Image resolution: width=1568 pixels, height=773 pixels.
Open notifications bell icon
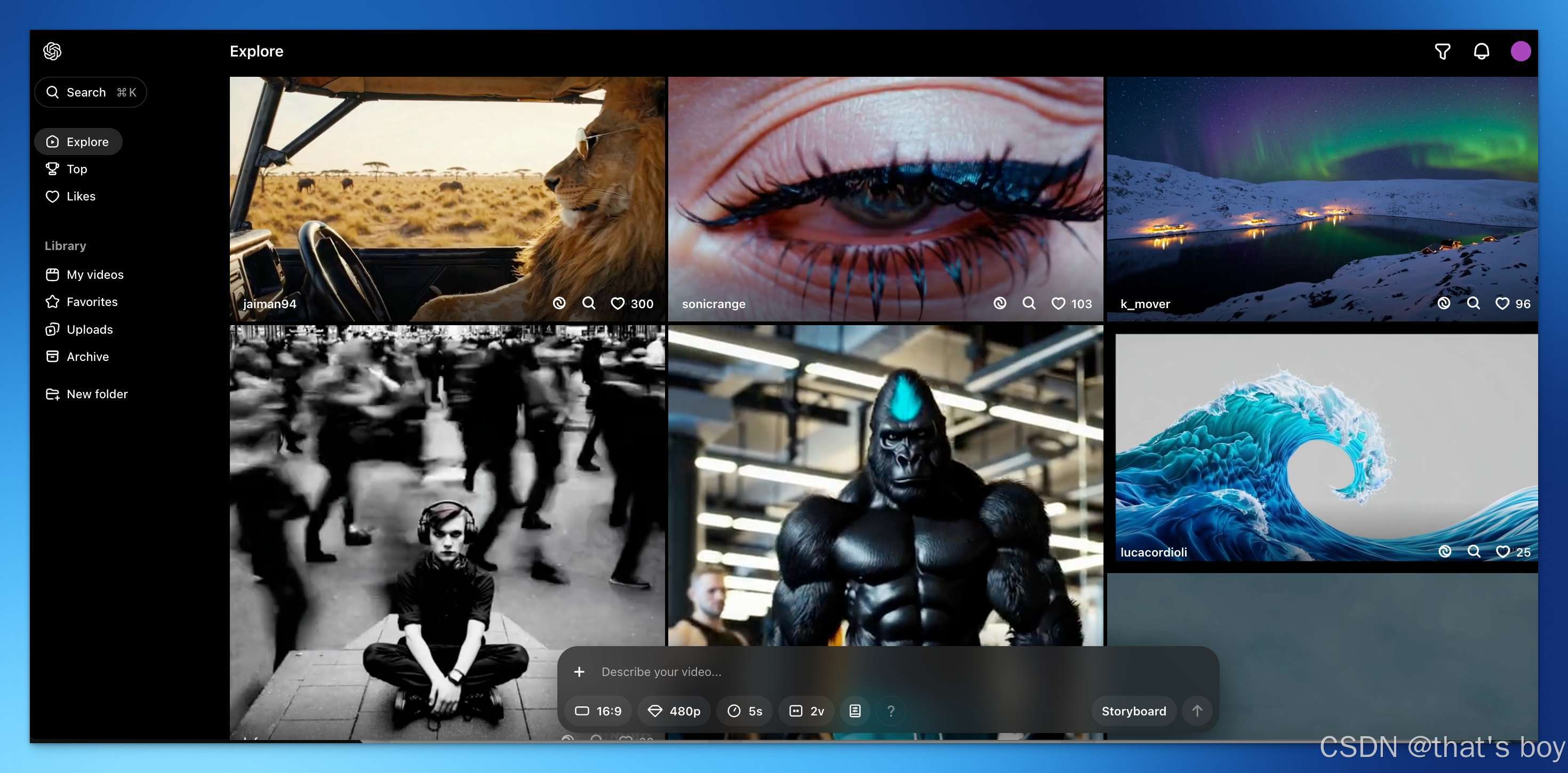click(1481, 52)
